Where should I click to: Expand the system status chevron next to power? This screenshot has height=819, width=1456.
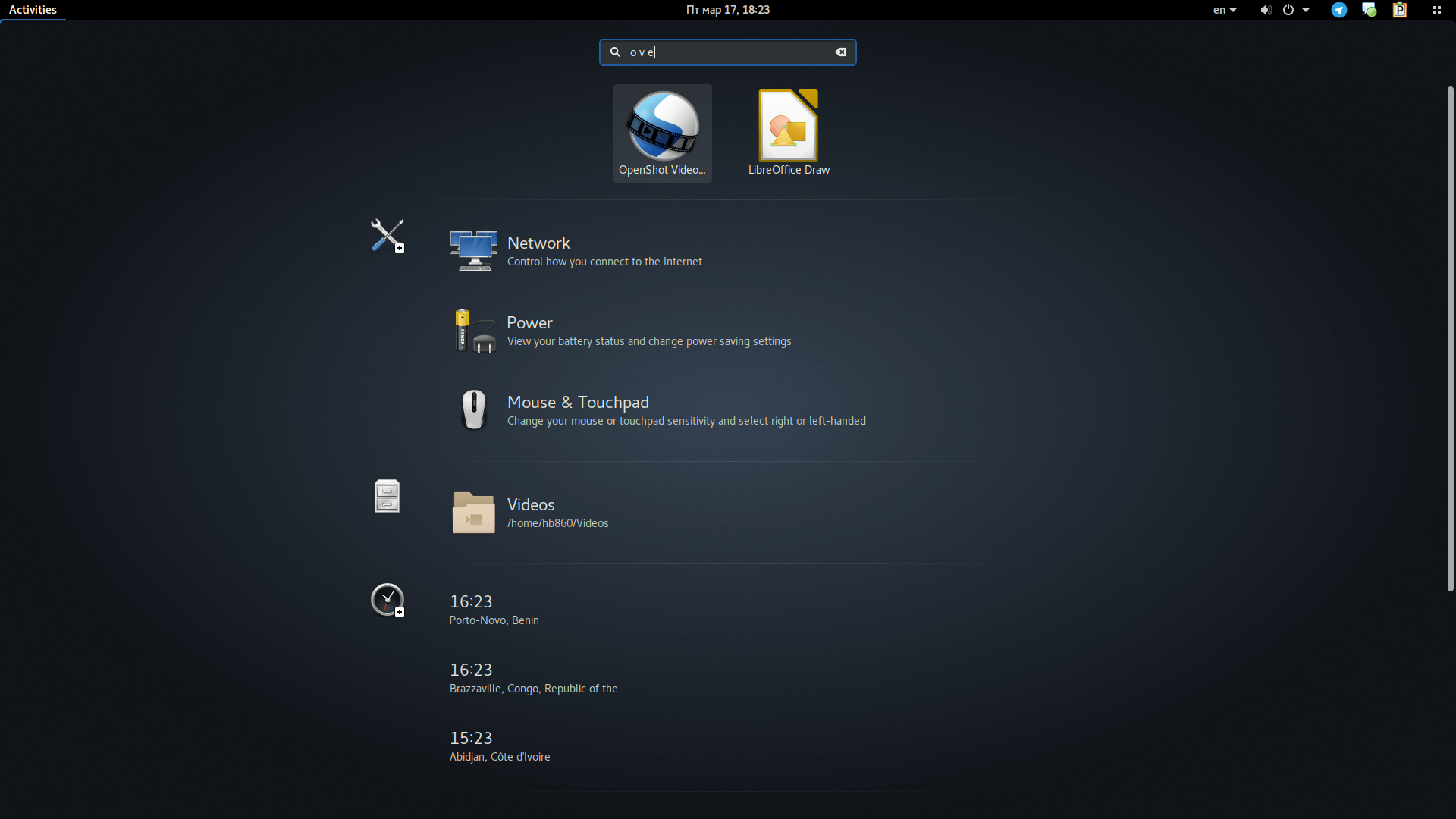click(1306, 10)
